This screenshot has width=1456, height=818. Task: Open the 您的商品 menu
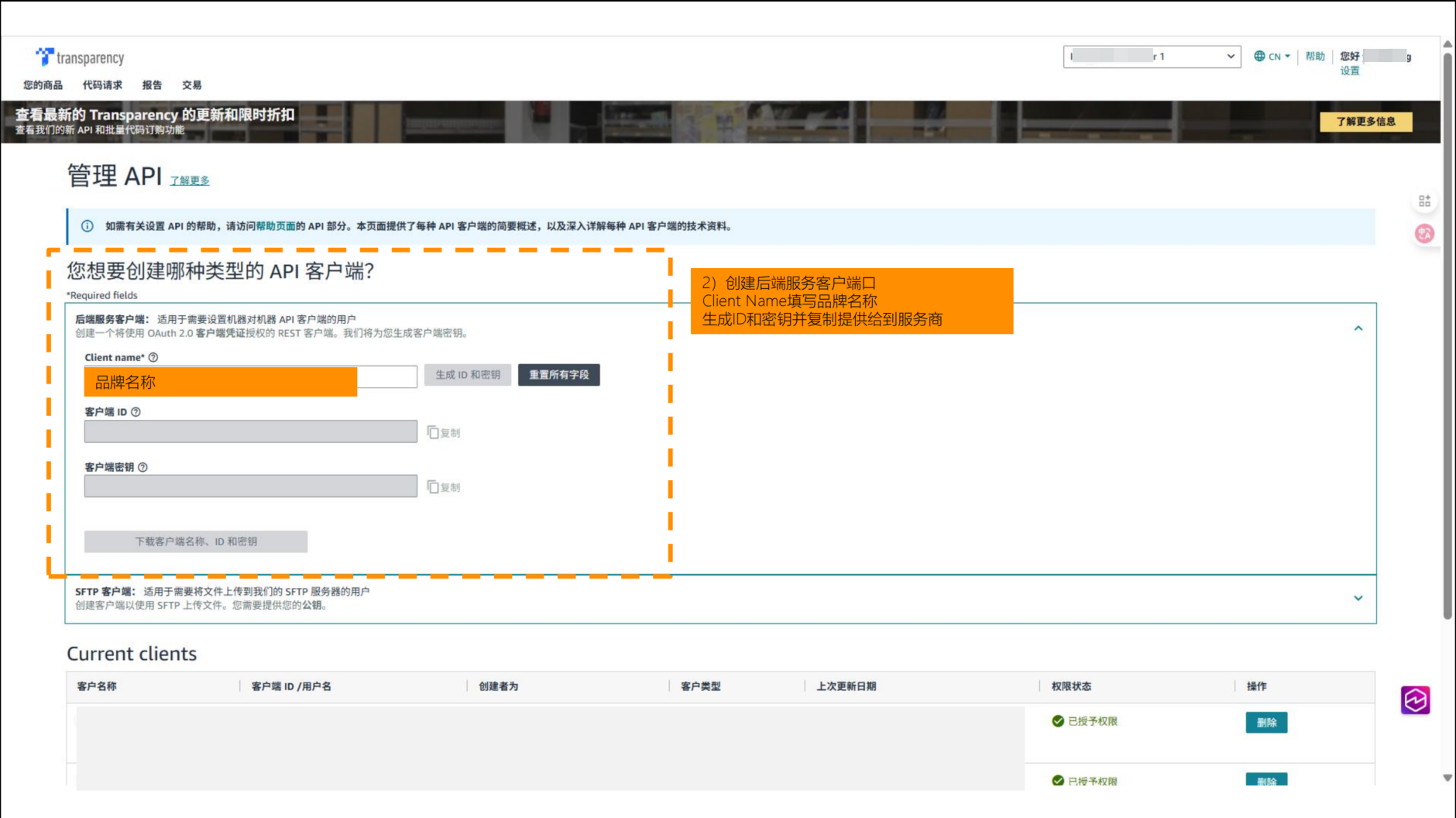point(43,85)
